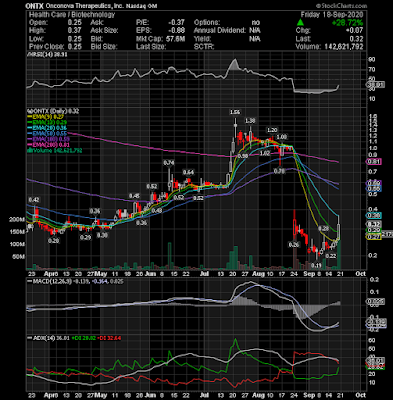
Task: Click the 0.64 price annotation
Action: pos(188,172)
